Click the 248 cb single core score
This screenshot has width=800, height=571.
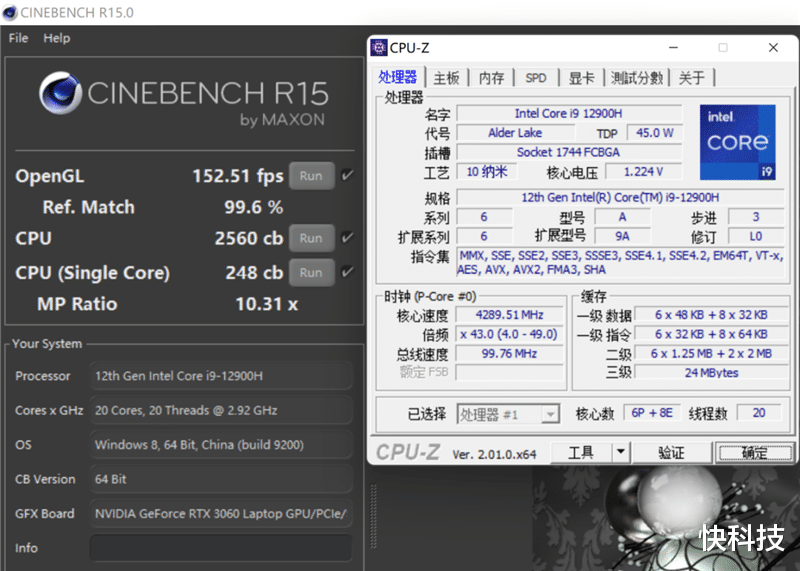click(x=254, y=272)
